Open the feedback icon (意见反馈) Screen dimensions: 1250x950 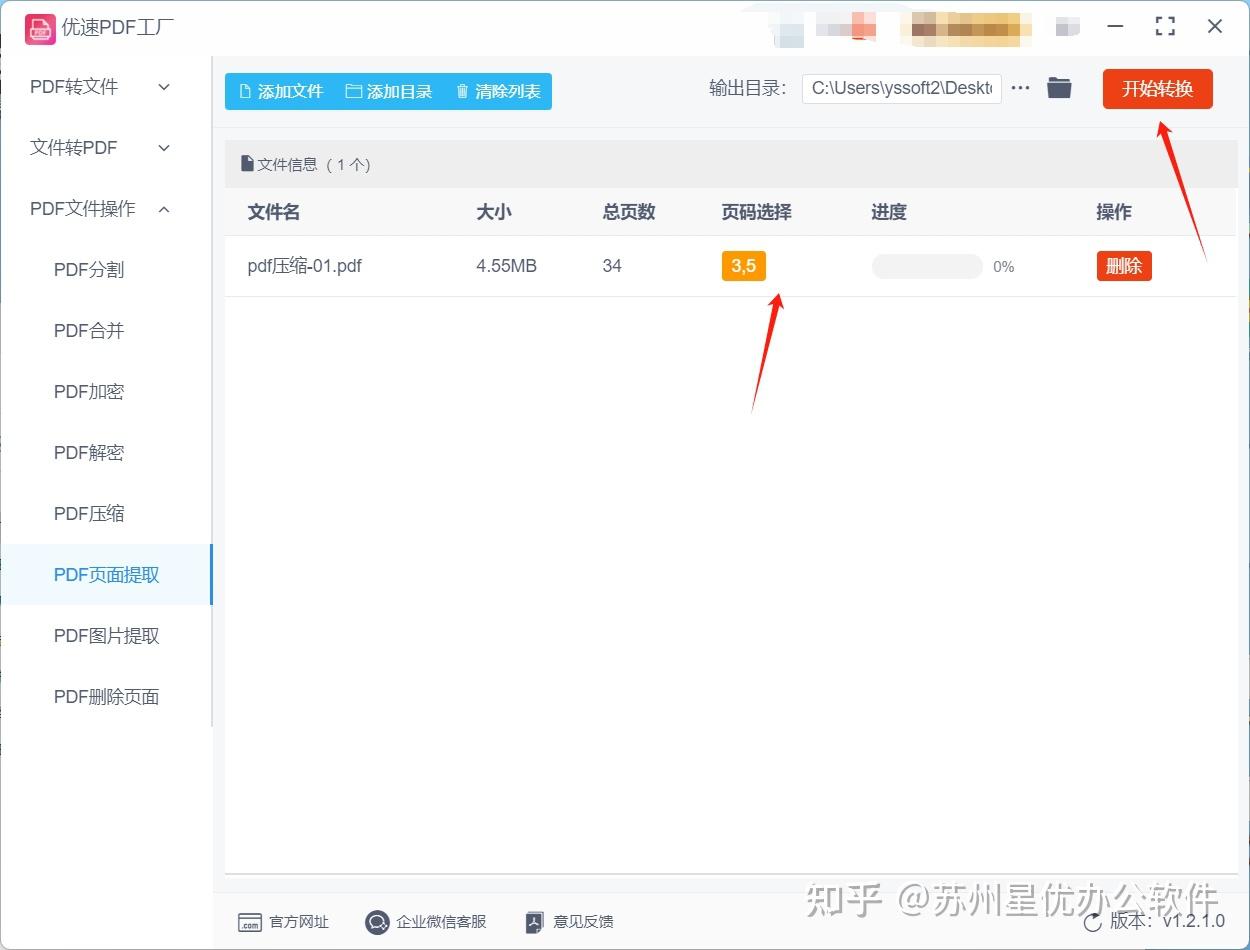coord(535,922)
